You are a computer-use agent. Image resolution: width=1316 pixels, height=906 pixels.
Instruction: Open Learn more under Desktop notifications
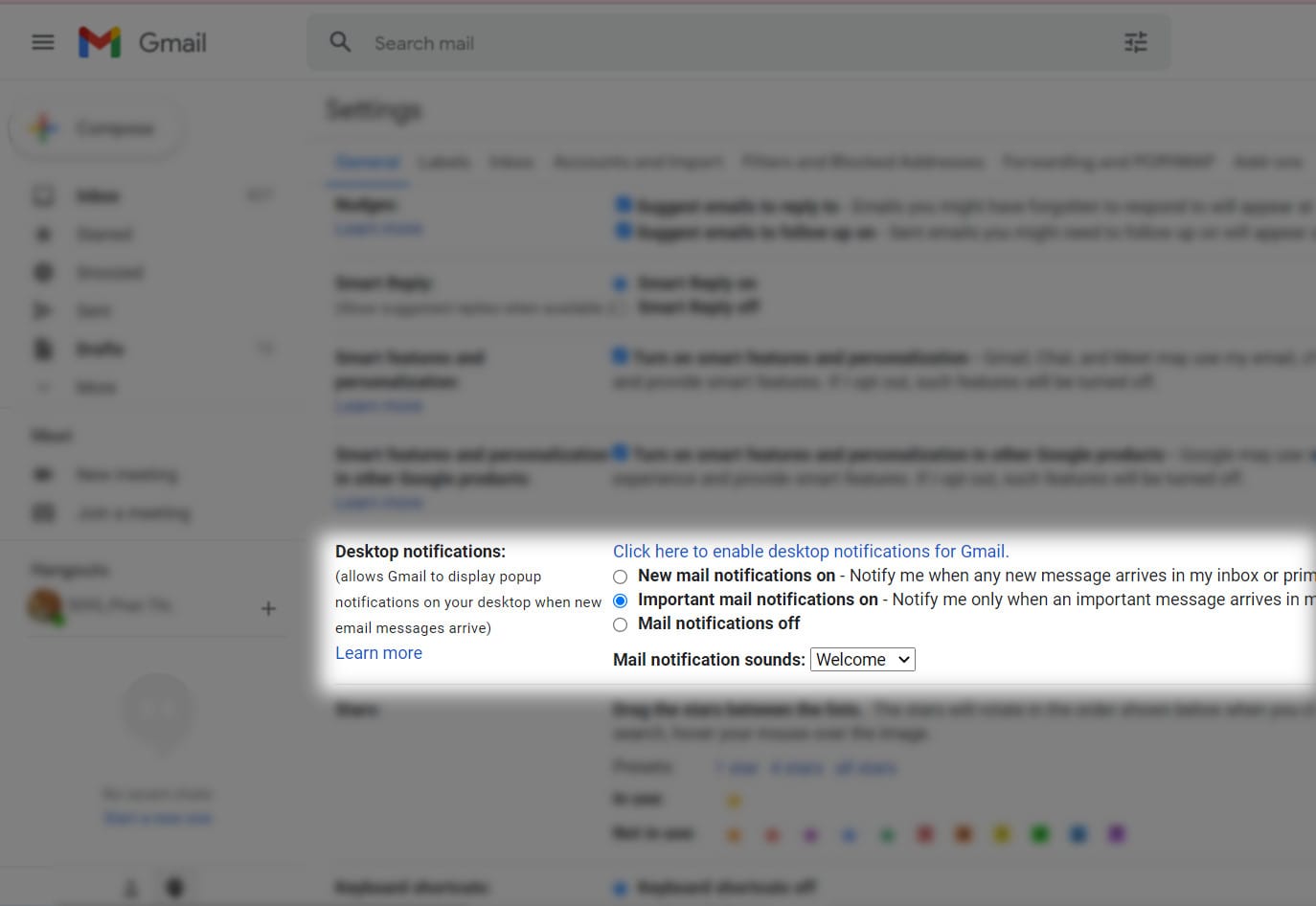(x=378, y=652)
